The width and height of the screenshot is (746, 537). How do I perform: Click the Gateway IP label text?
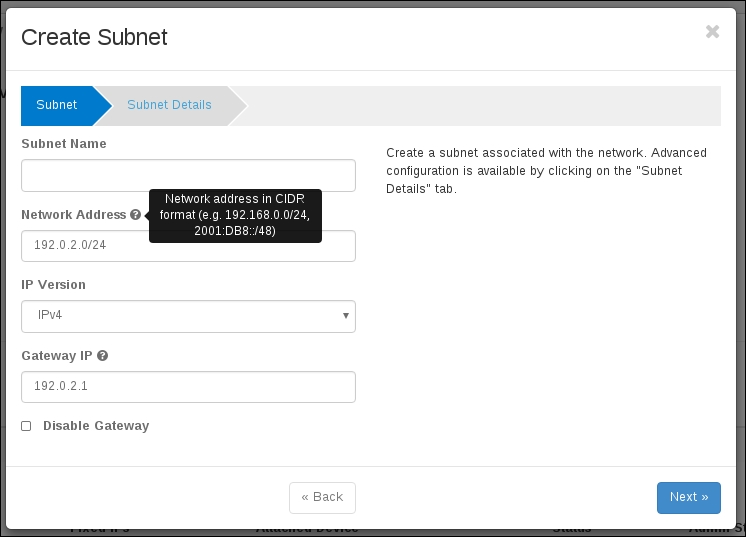(x=57, y=356)
